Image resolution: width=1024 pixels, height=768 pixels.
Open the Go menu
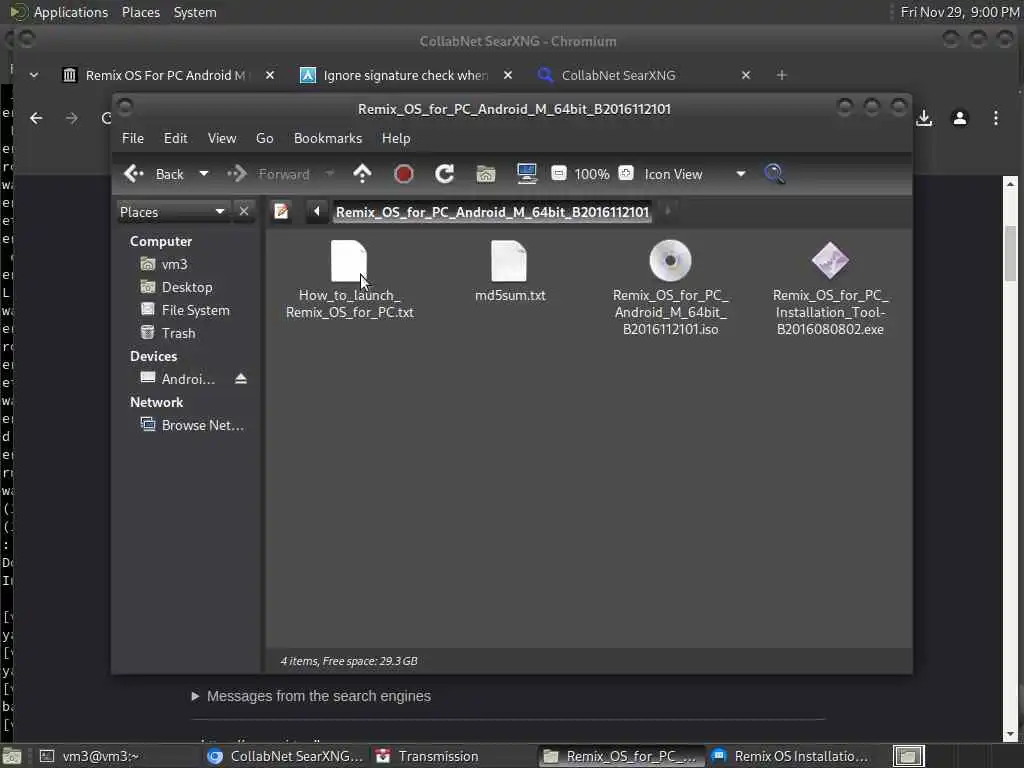point(264,138)
